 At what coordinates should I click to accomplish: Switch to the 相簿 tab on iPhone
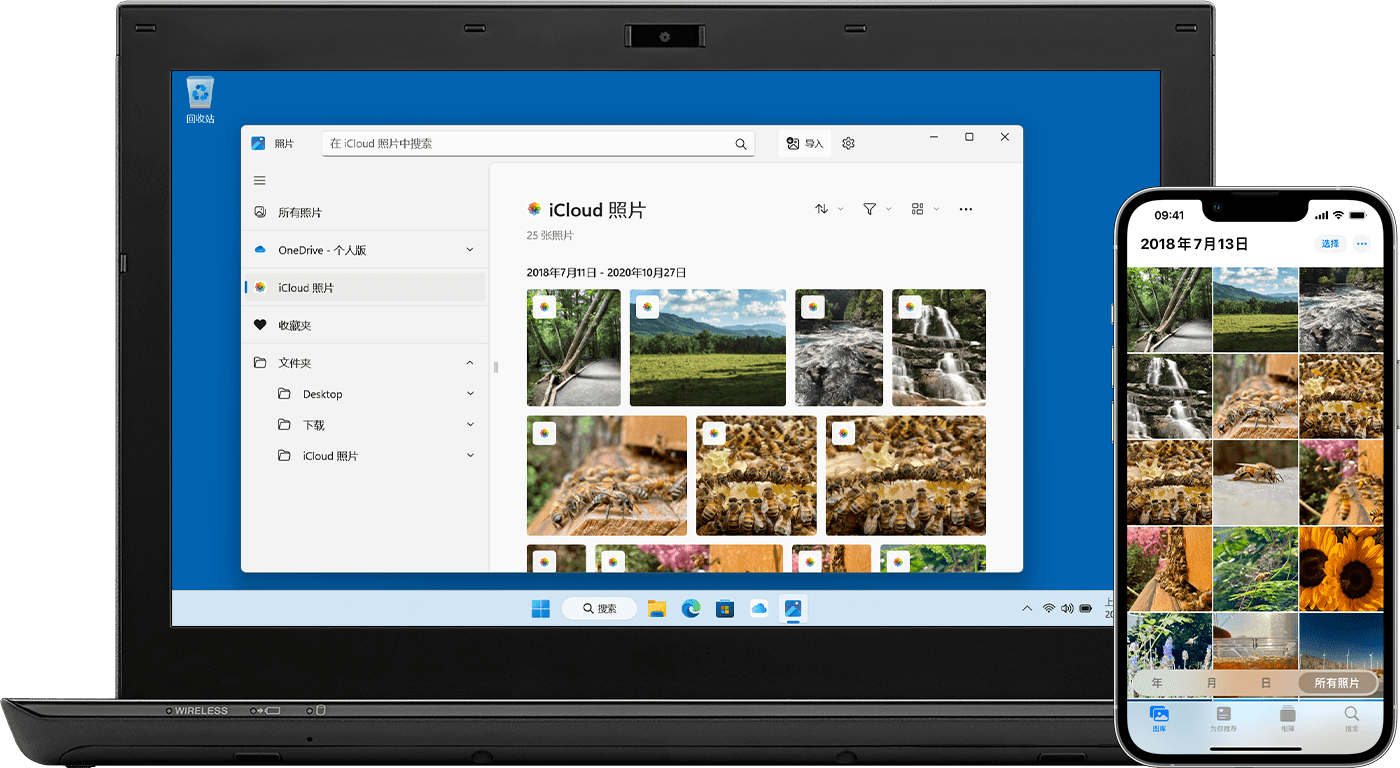click(x=1287, y=716)
